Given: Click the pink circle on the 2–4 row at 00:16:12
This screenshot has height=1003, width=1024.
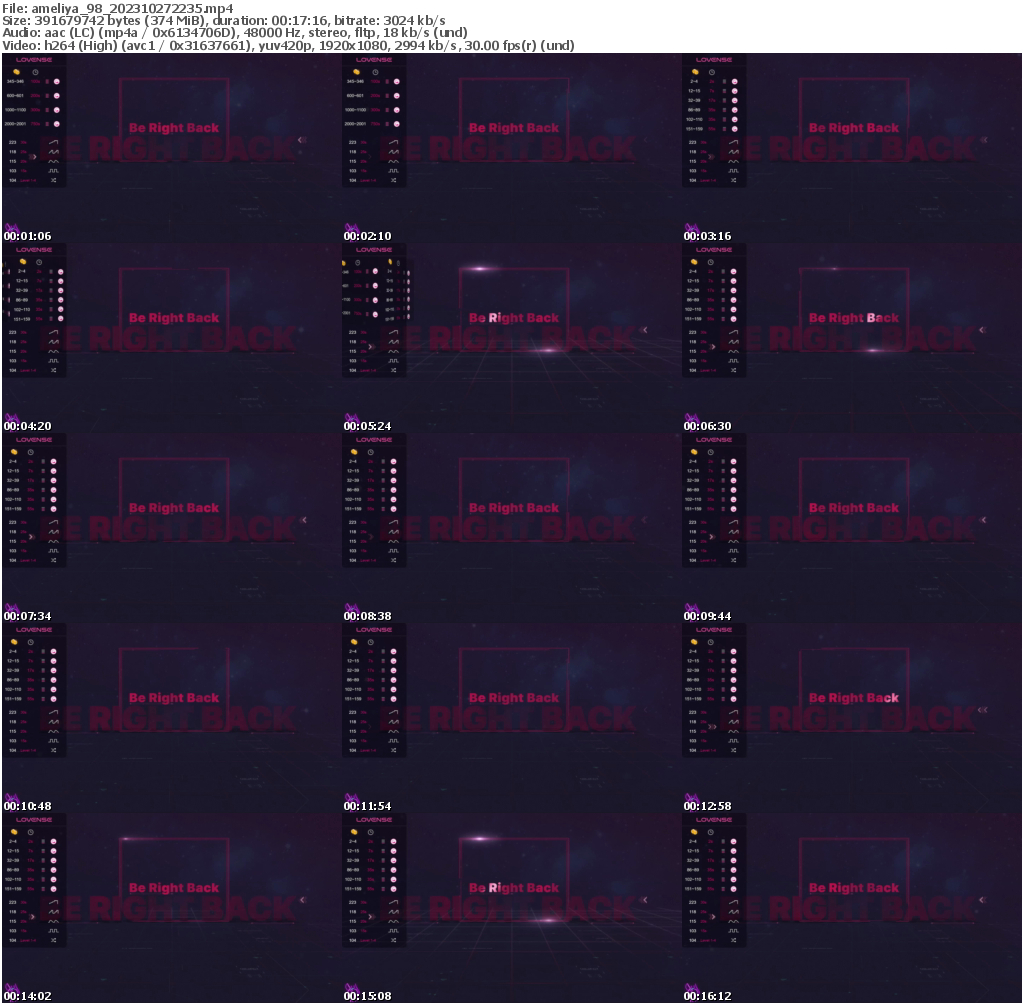Looking at the screenshot, I should 733,841.
